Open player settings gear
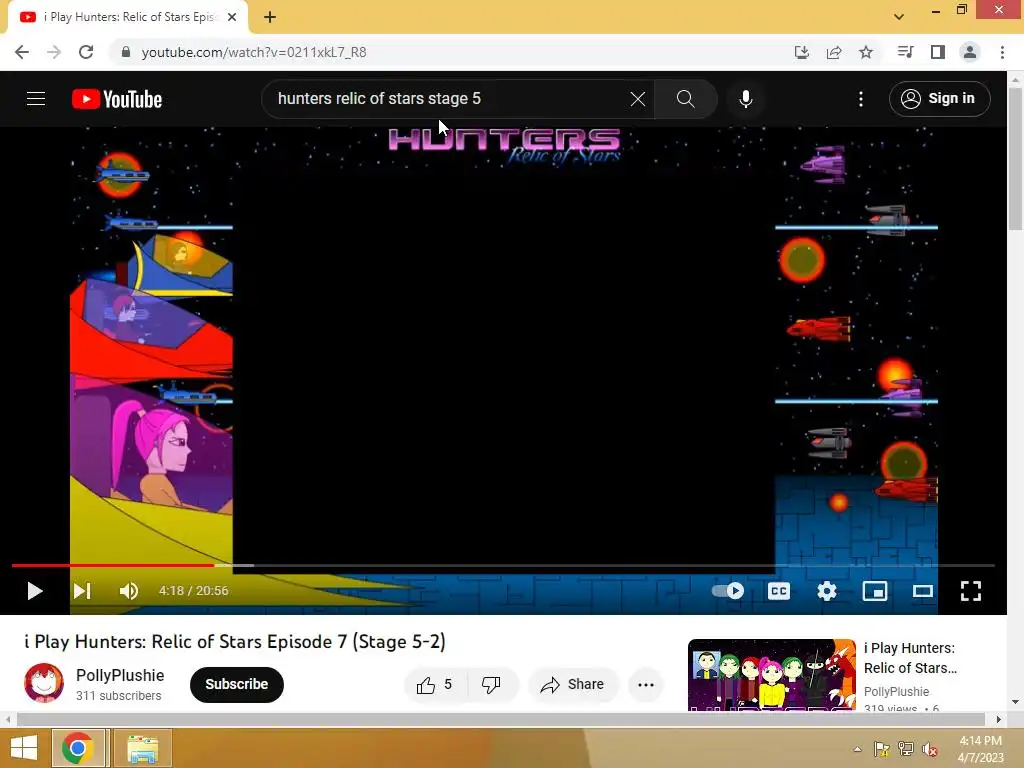Viewport: 1024px width, 768px height. coord(827,591)
